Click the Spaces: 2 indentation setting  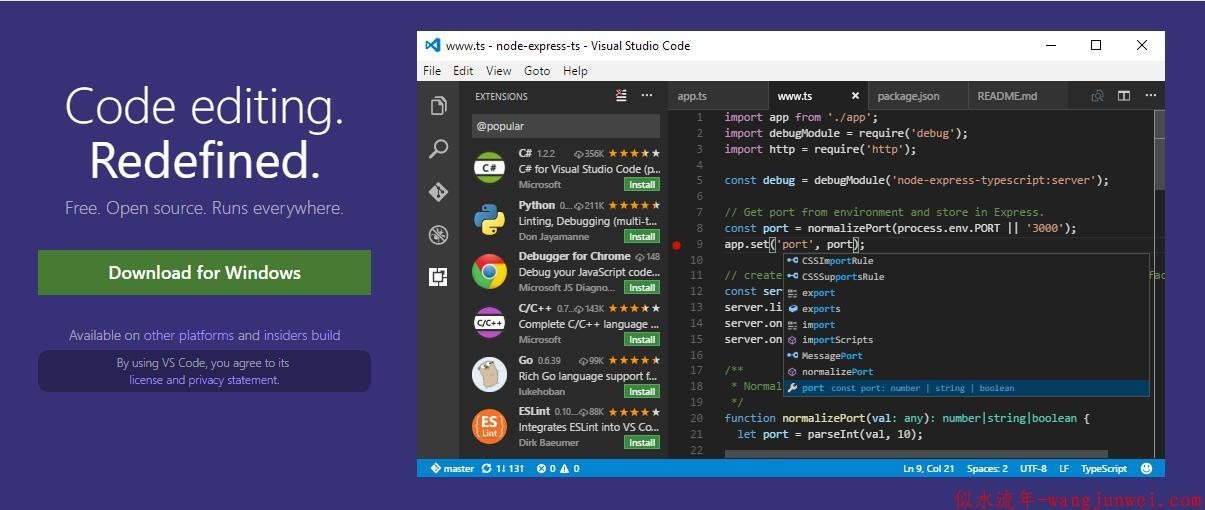[987, 468]
